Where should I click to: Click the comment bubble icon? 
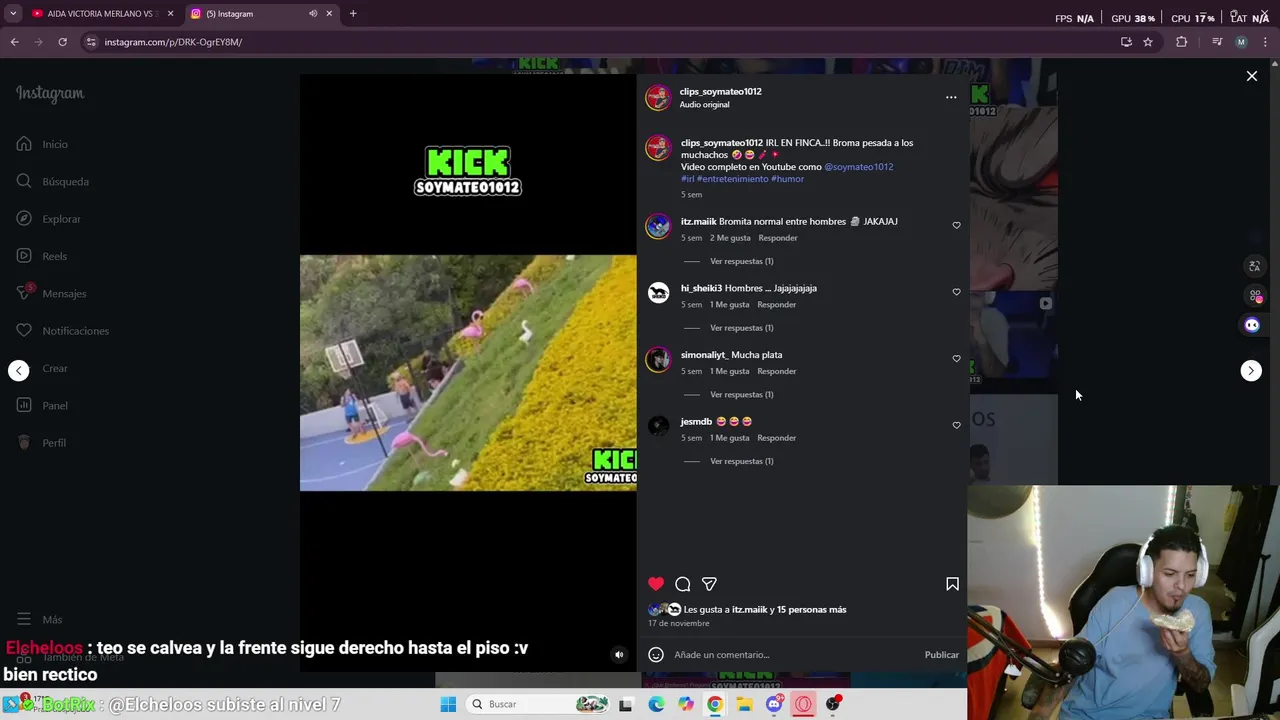[683, 584]
